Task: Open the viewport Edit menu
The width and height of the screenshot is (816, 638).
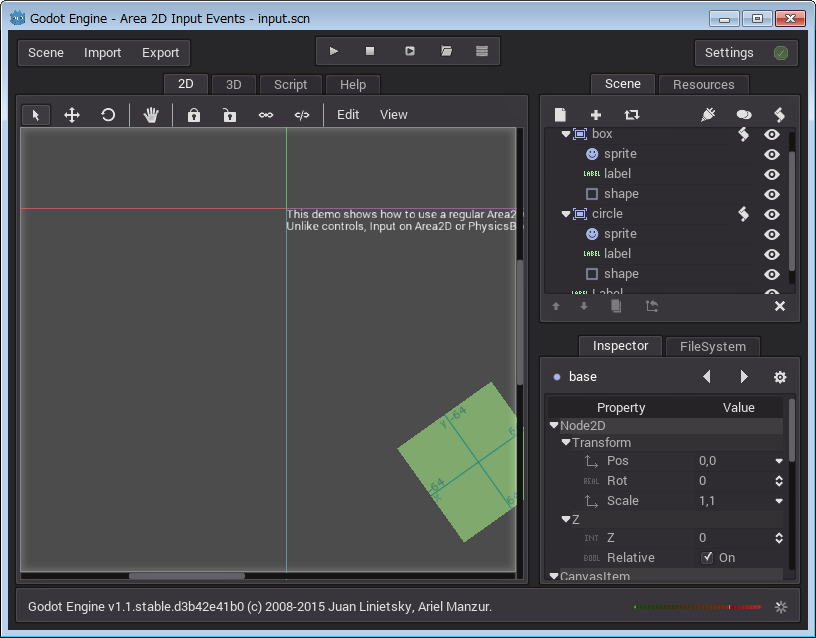Action: tap(348, 114)
